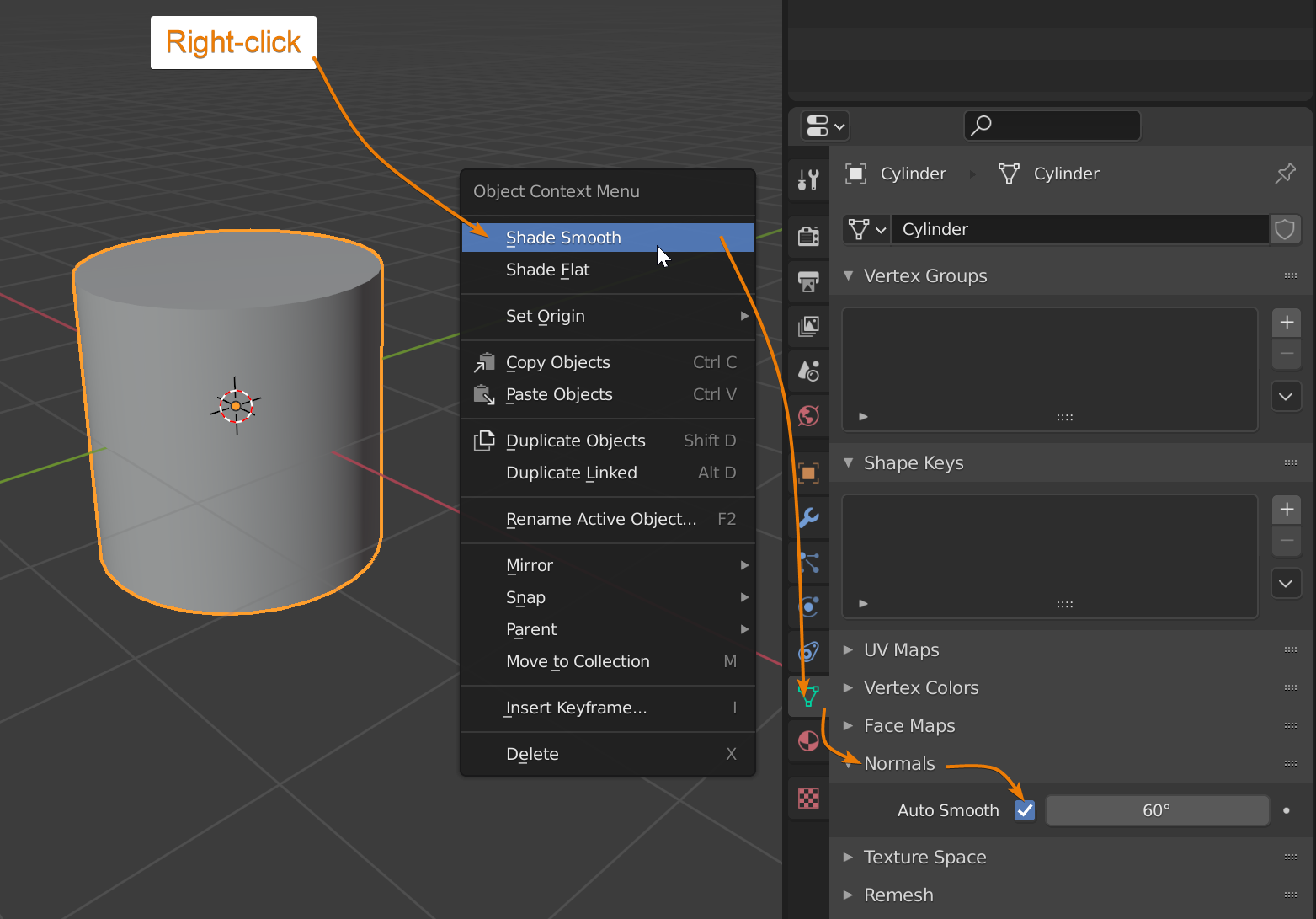Screen dimensions: 1316x919
Task: Open the Tool properties tab
Action: [x=808, y=179]
